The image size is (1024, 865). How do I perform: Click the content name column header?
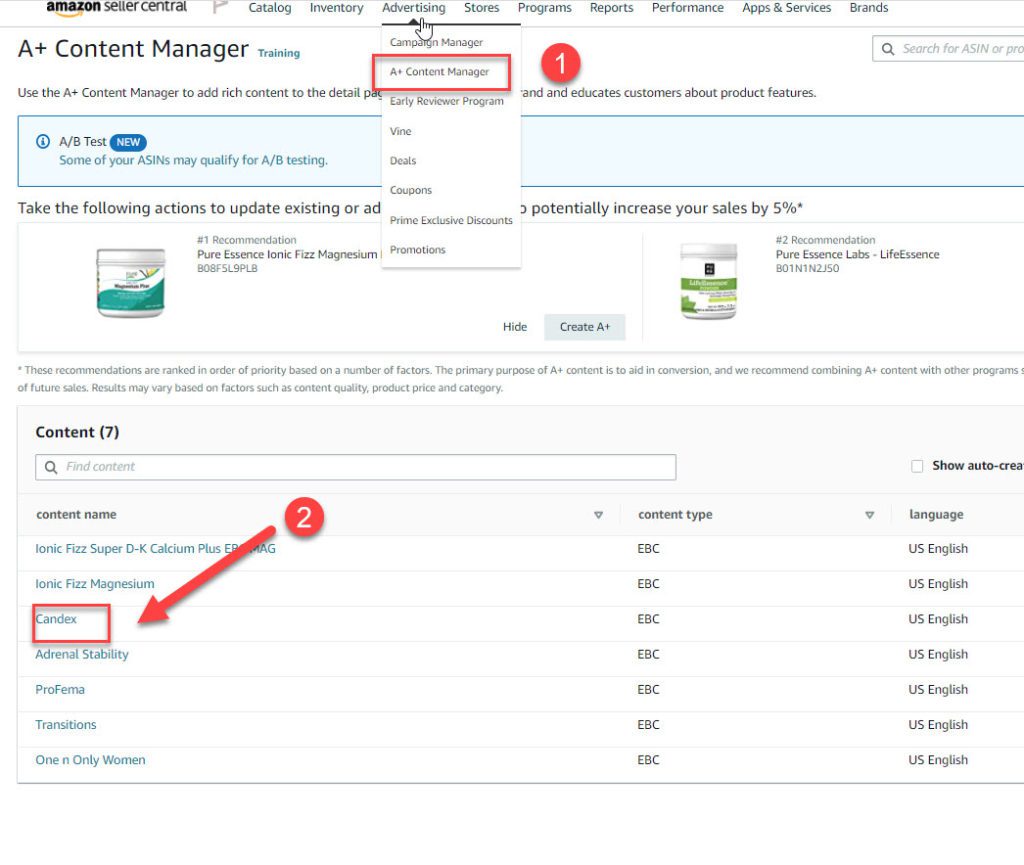76,514
